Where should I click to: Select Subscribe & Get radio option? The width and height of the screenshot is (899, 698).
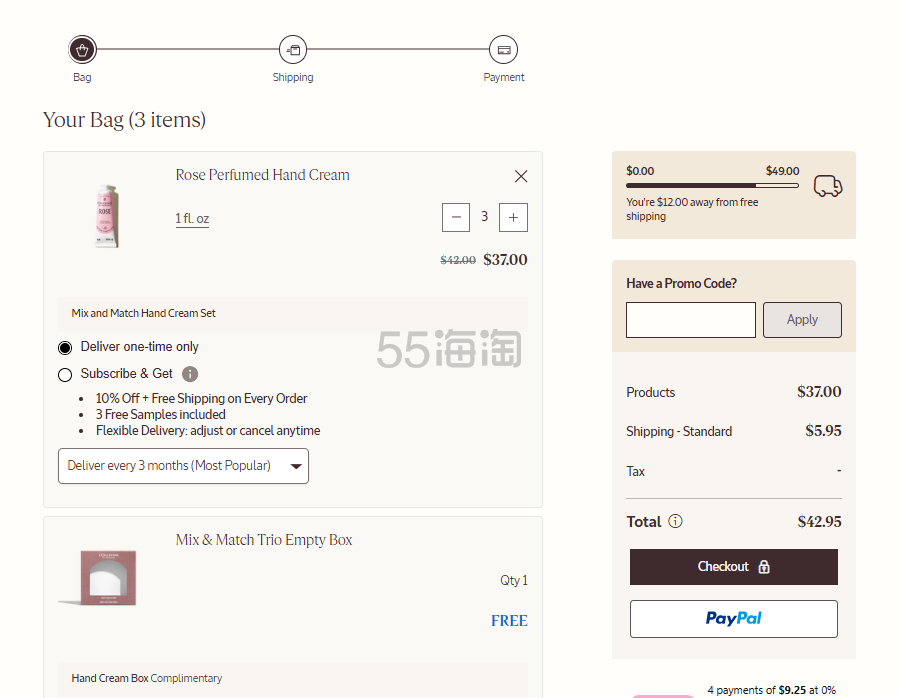(x=65, y=374)
